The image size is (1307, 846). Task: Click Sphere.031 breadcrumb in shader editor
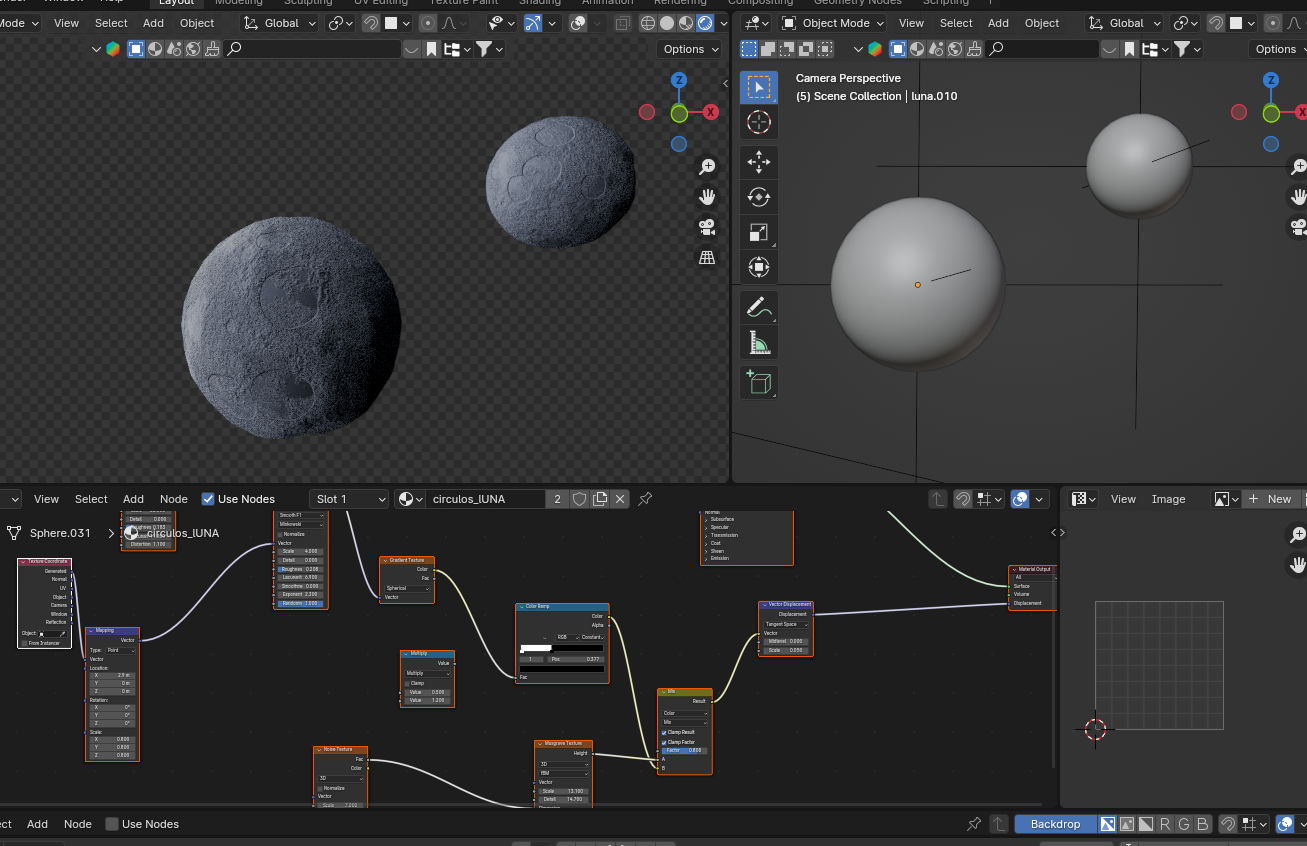click(60, 533)
